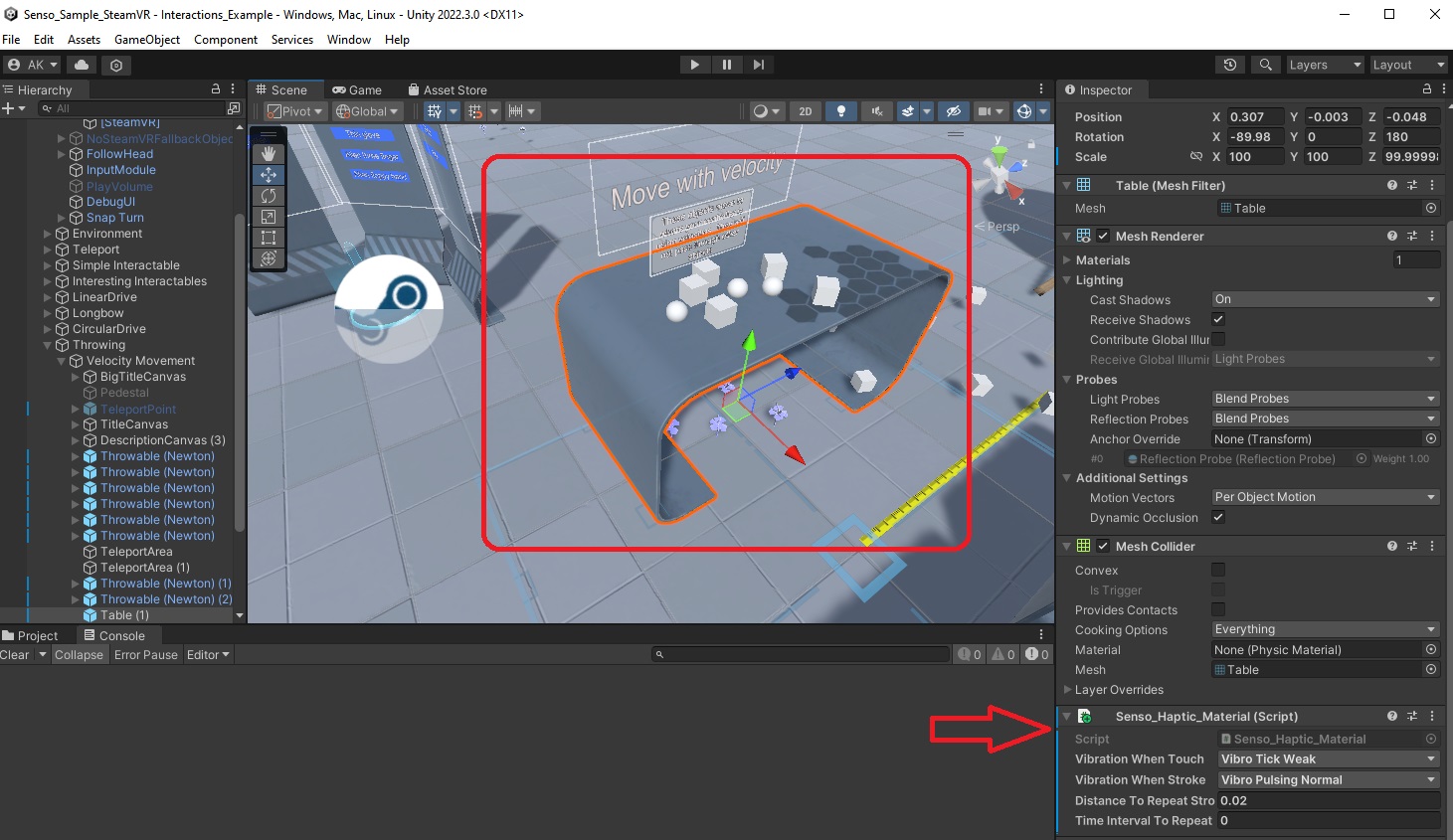Expand the Throwing item in Hierarchy
Screen dimensions: 1453x840
point(49,345)
